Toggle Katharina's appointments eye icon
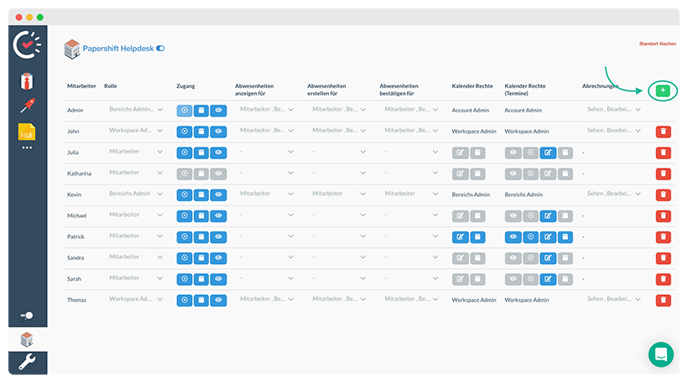Image resolution: width=688 pixels, height=383 pixels. click(513, 174)
